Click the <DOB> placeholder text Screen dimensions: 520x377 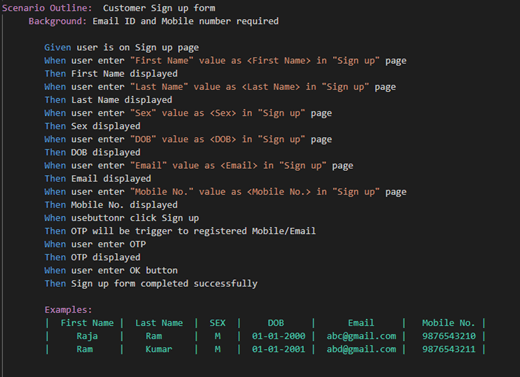(223, 139)
